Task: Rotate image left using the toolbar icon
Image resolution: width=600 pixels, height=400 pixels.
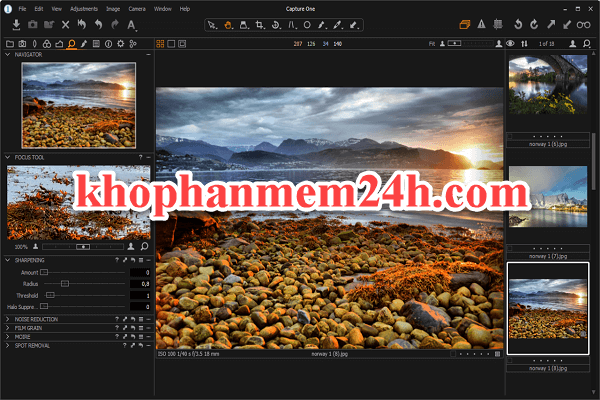Action: click(x=516, y=24)
